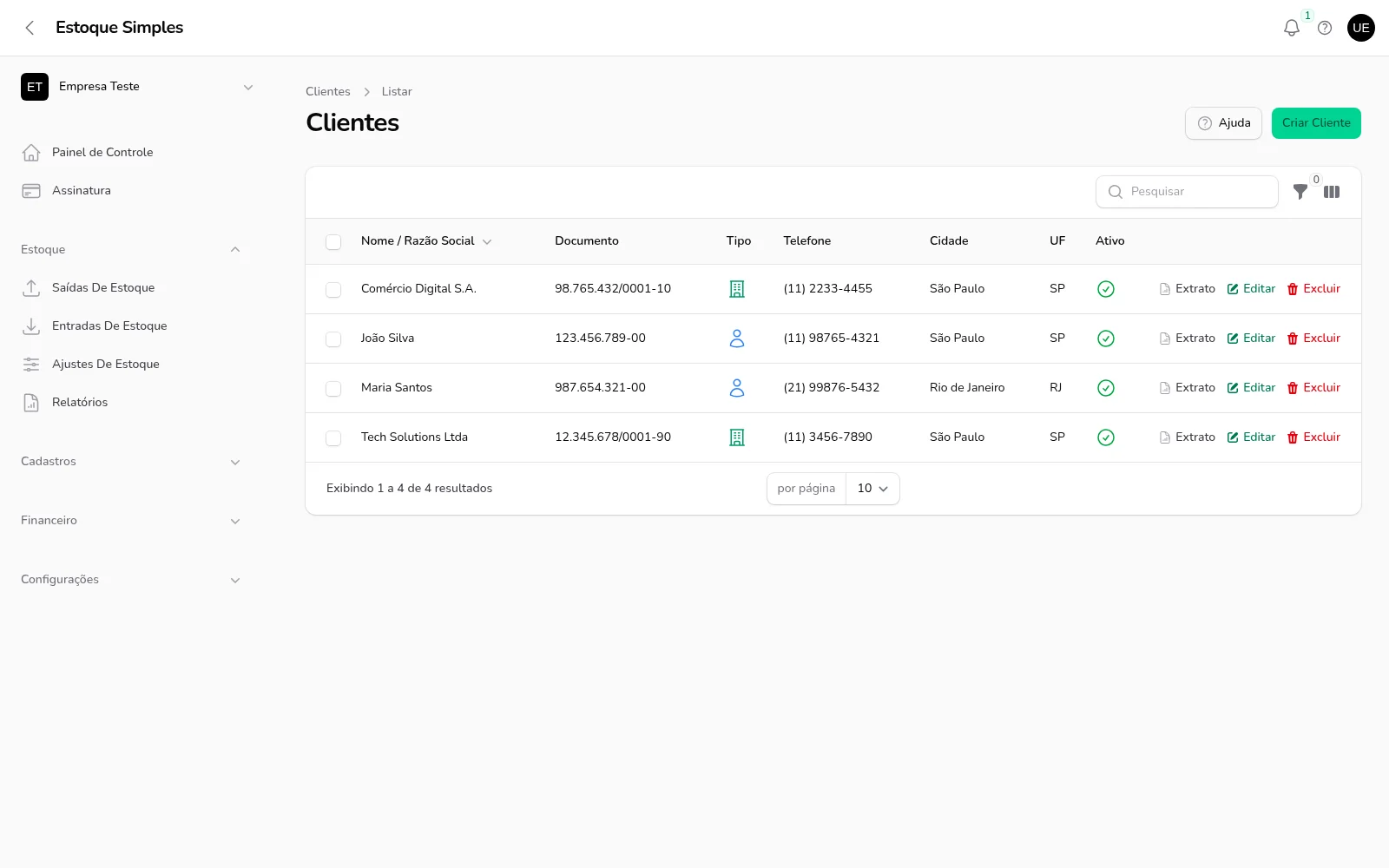
Task: View Extrato for Tech Solutions Ltda
Action: coord(1187,437)
